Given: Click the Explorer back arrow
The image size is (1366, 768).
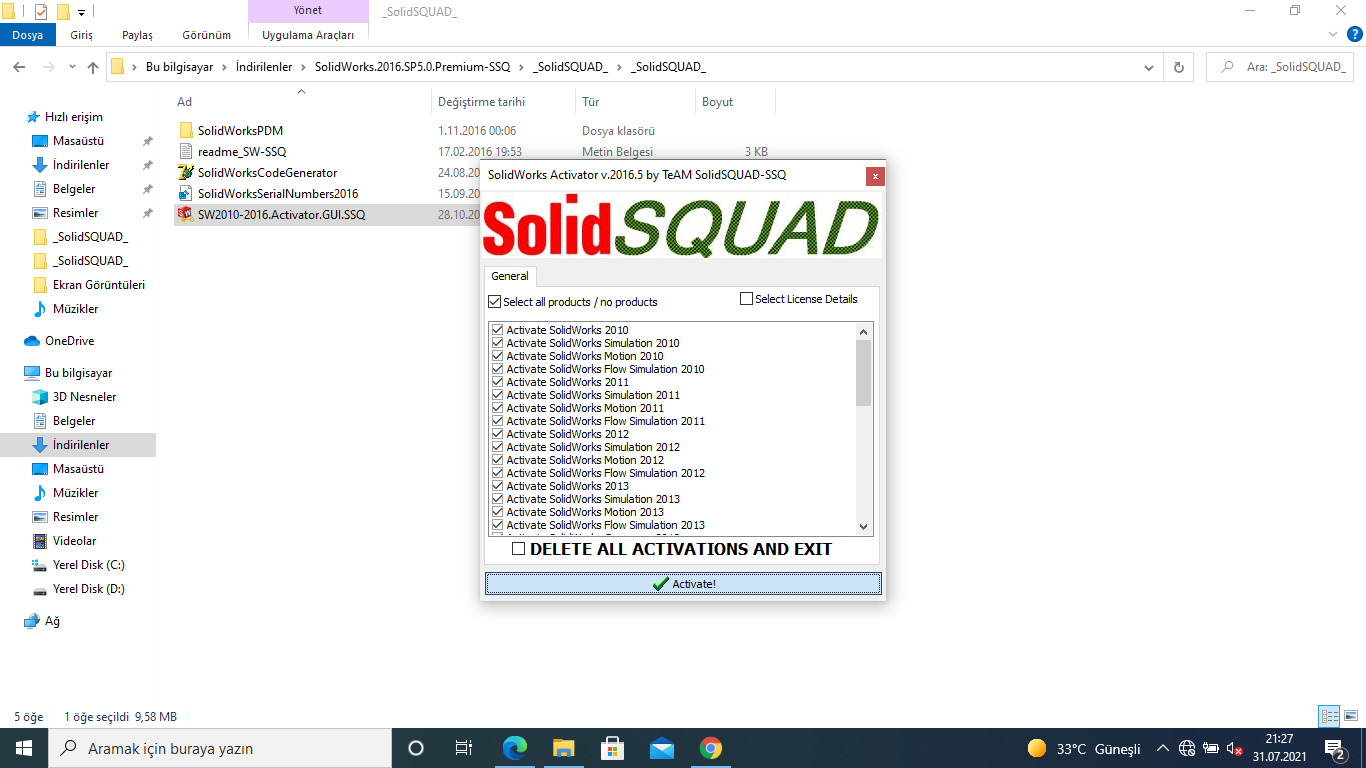Looking at the screenshot, I should [19, 67].
